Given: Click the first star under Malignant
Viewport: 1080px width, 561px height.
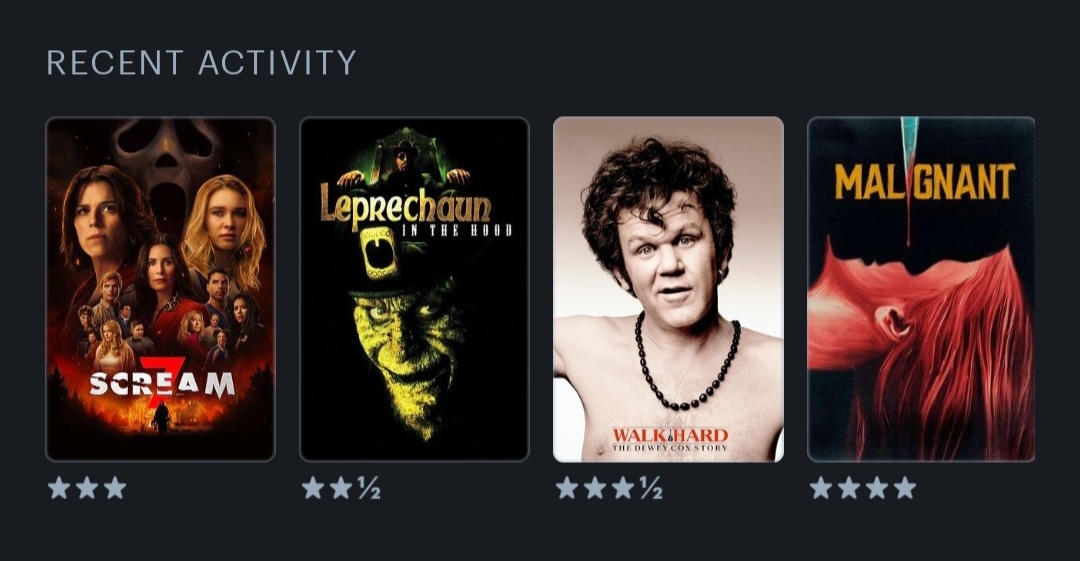Looking at the screenshot, I should pos(821,488).
